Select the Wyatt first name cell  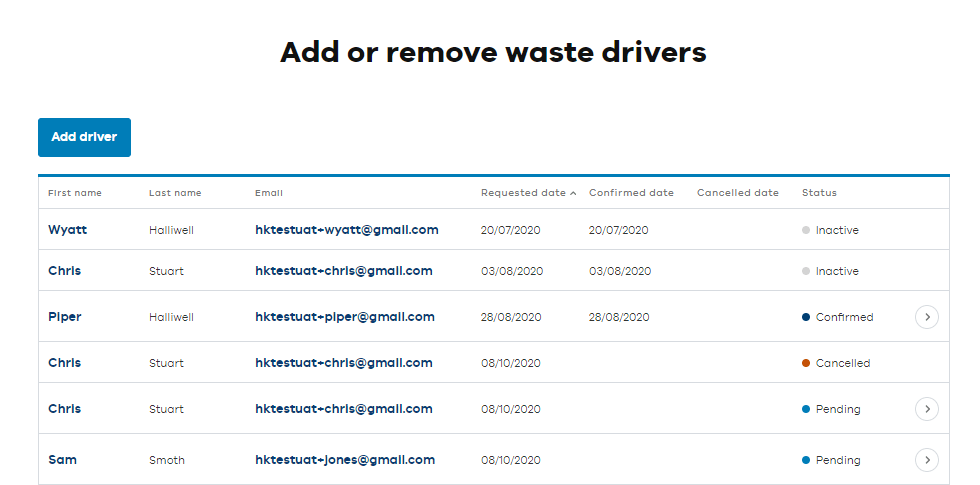coord(68,230)
